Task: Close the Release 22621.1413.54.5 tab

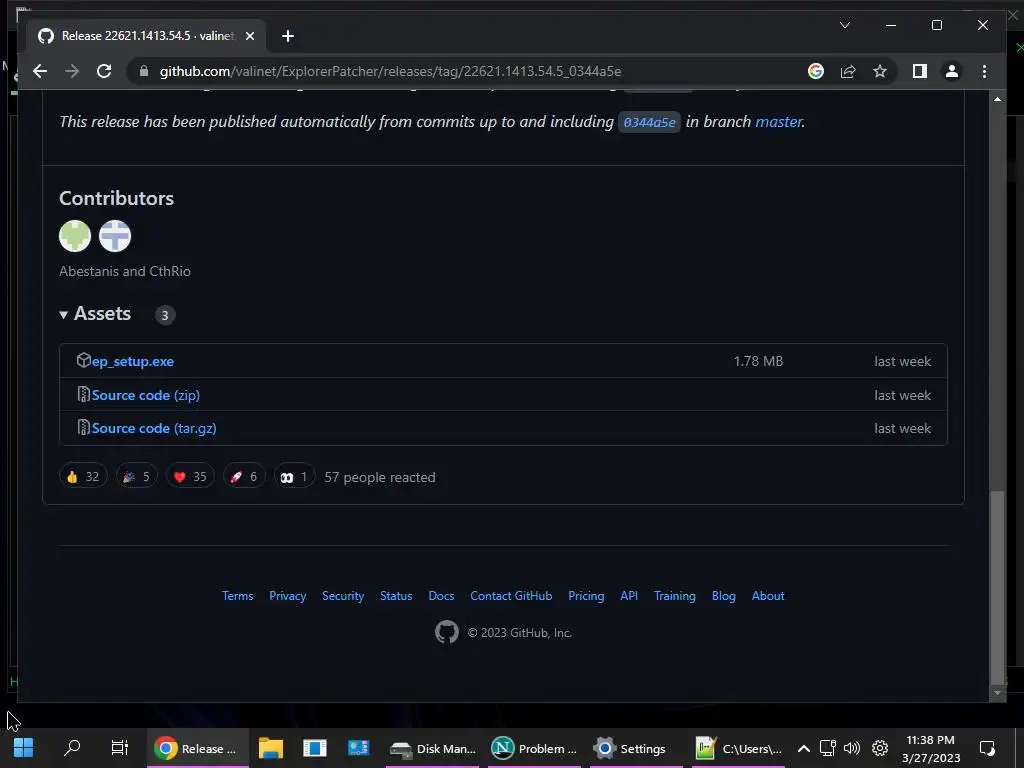Action: [249, 36]
